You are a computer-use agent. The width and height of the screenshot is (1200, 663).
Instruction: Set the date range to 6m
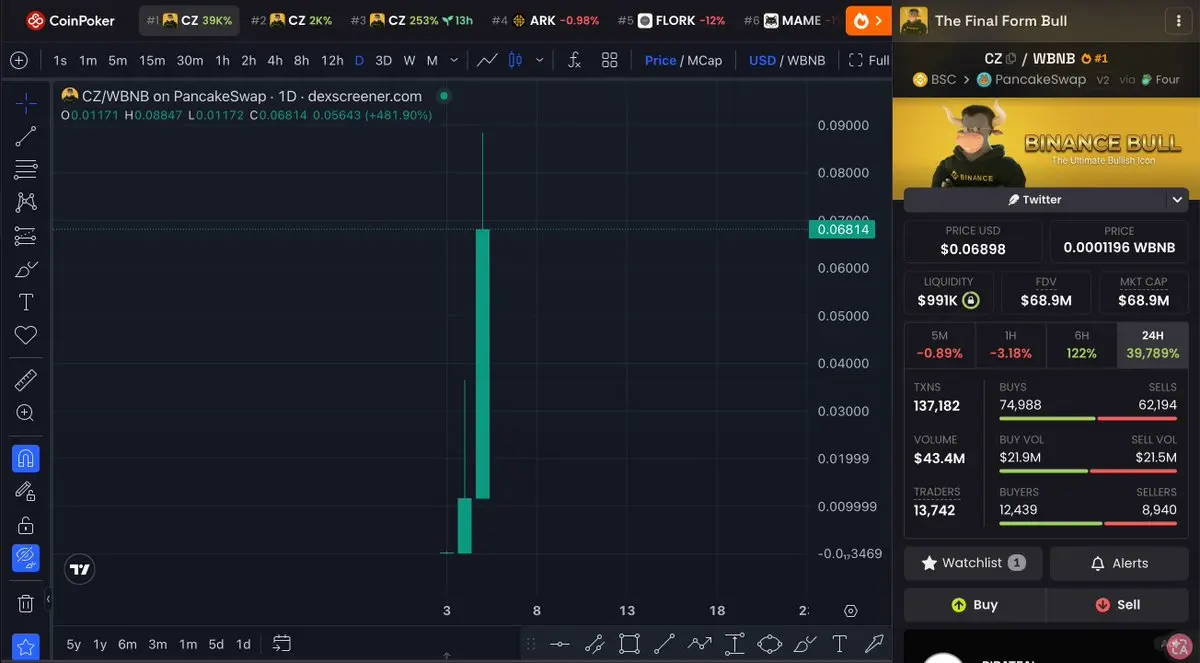(127, 644)
